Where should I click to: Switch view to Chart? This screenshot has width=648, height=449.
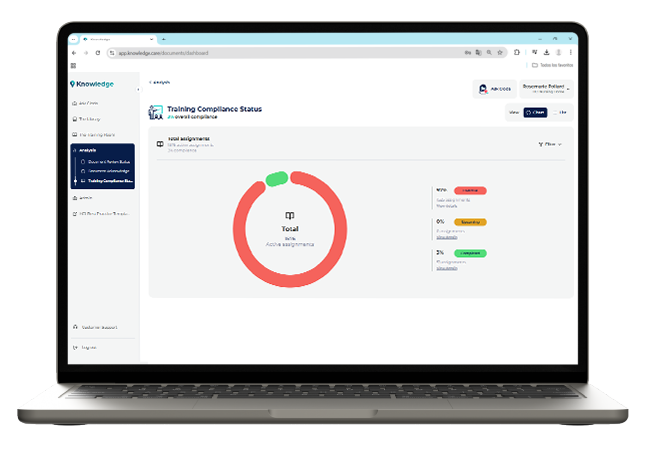tap(536, 113)
